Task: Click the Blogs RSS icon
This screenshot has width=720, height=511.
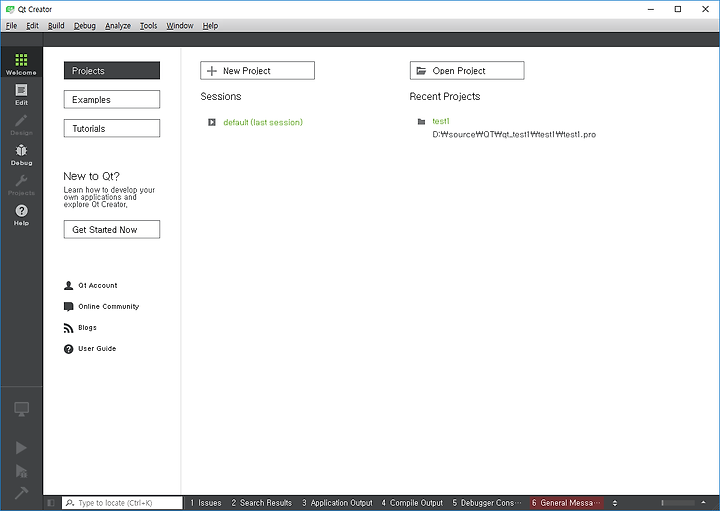Action: [x=68, y=328]
